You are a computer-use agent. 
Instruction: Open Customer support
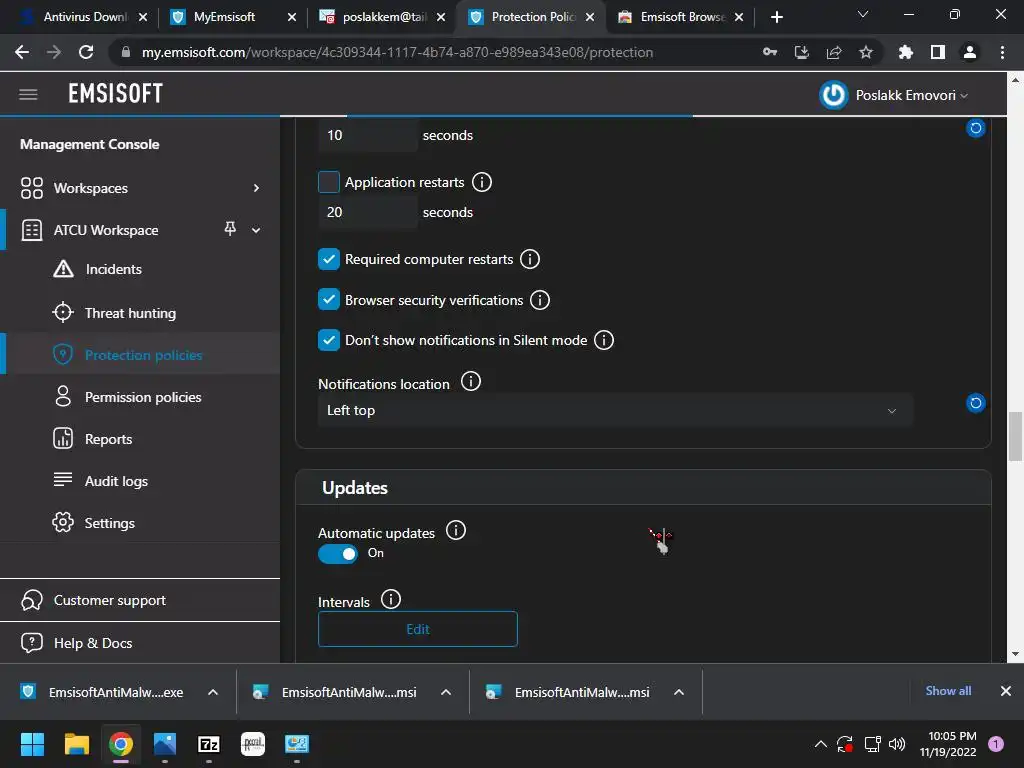coord(110,600)
